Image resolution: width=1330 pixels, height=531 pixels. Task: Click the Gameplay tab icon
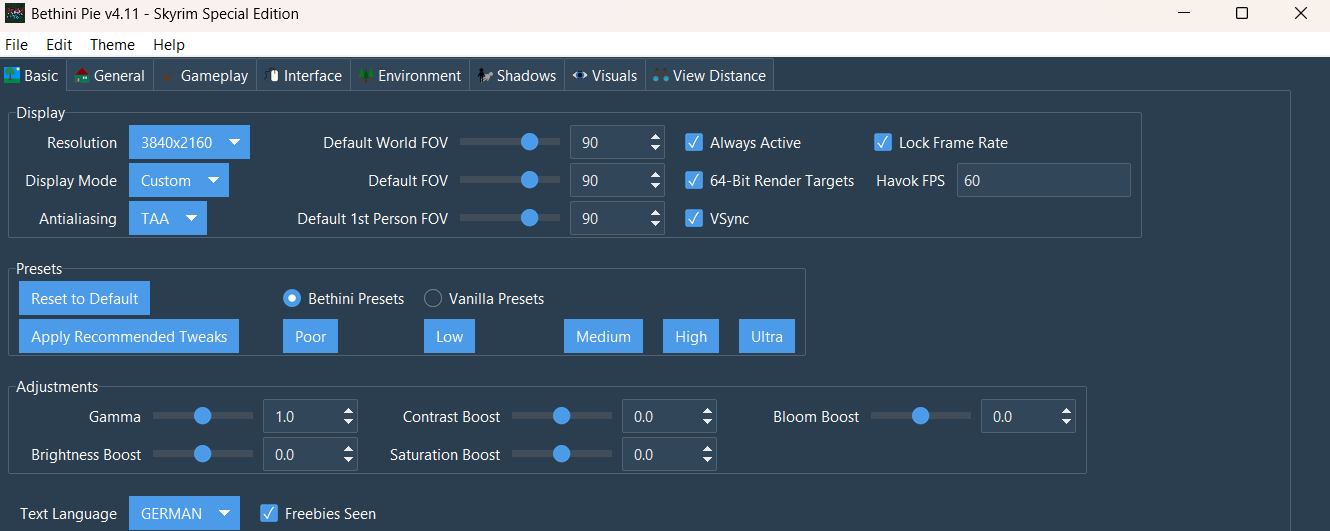169,76
